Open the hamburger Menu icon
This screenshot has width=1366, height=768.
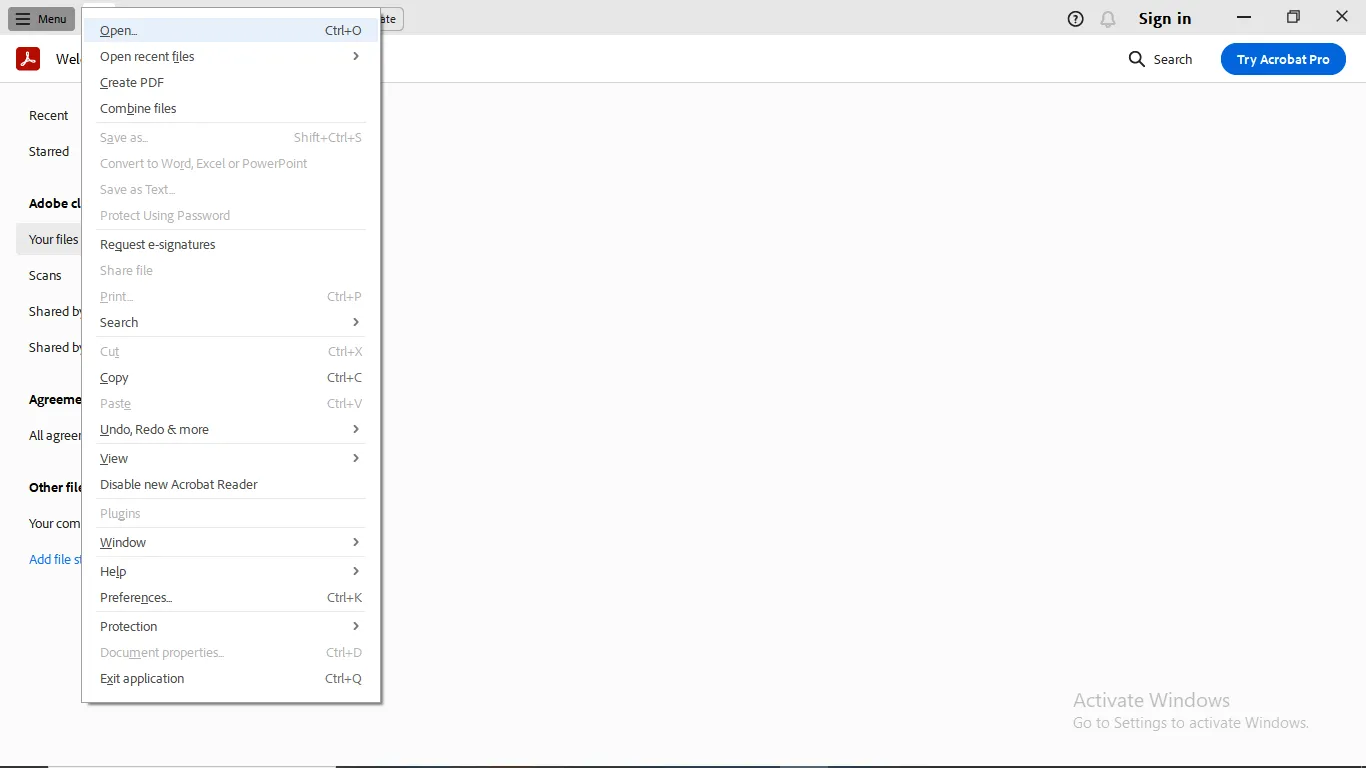[x=40, y=18]
